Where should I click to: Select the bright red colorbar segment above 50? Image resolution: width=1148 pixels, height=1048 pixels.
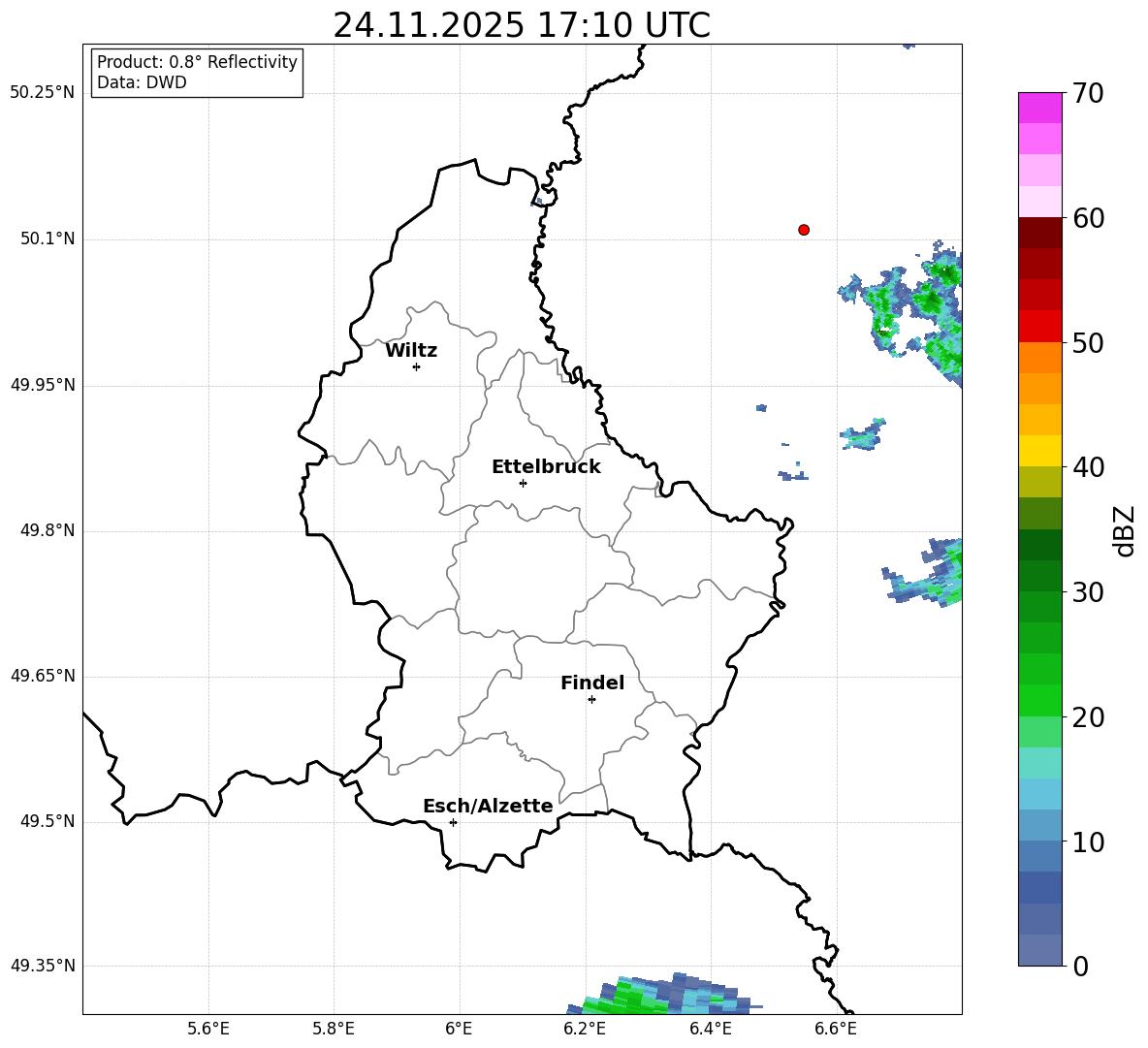click(1040, 326)
